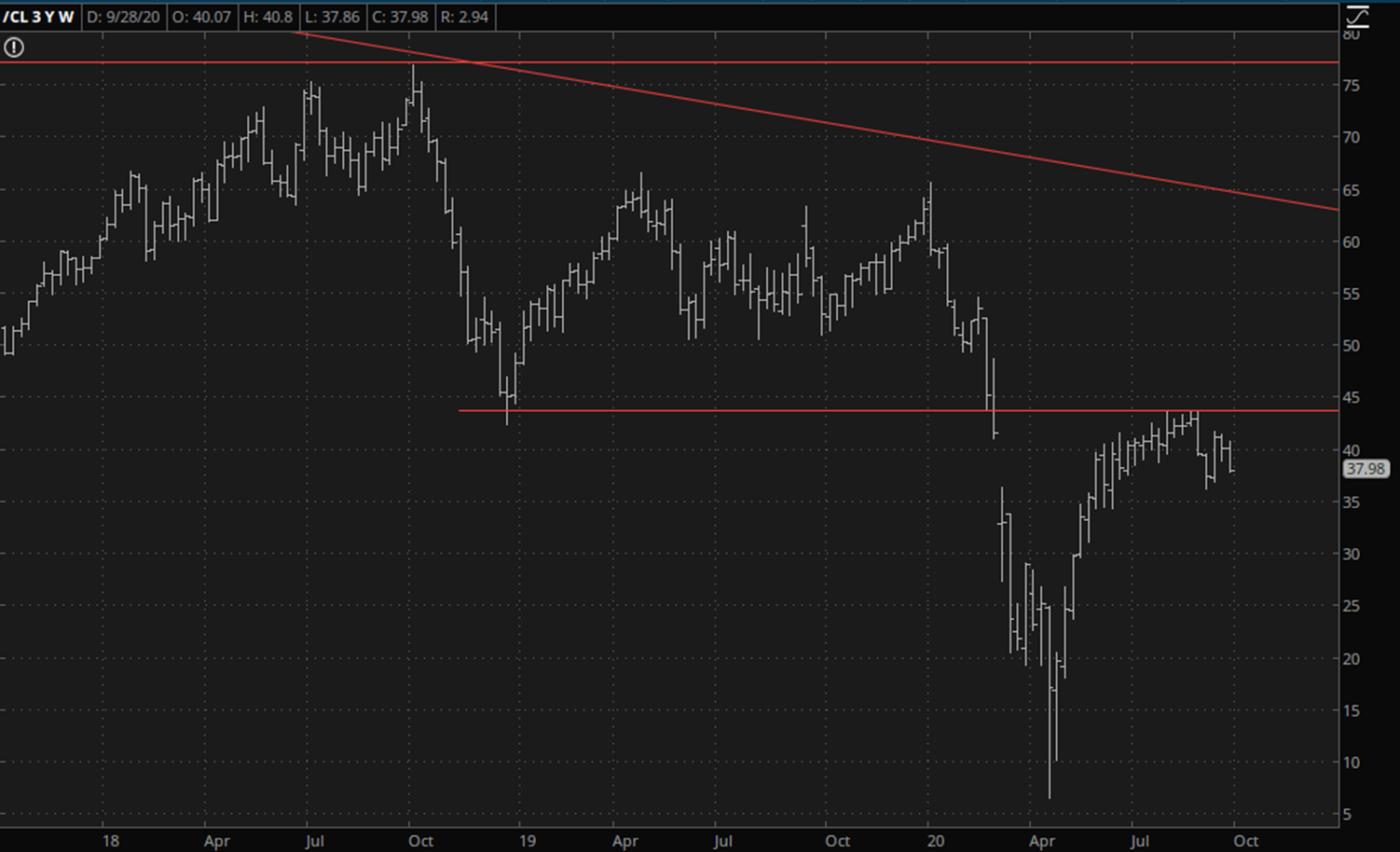
Task: Click the date field D: 9/28/20
Action: coord(123,17)
